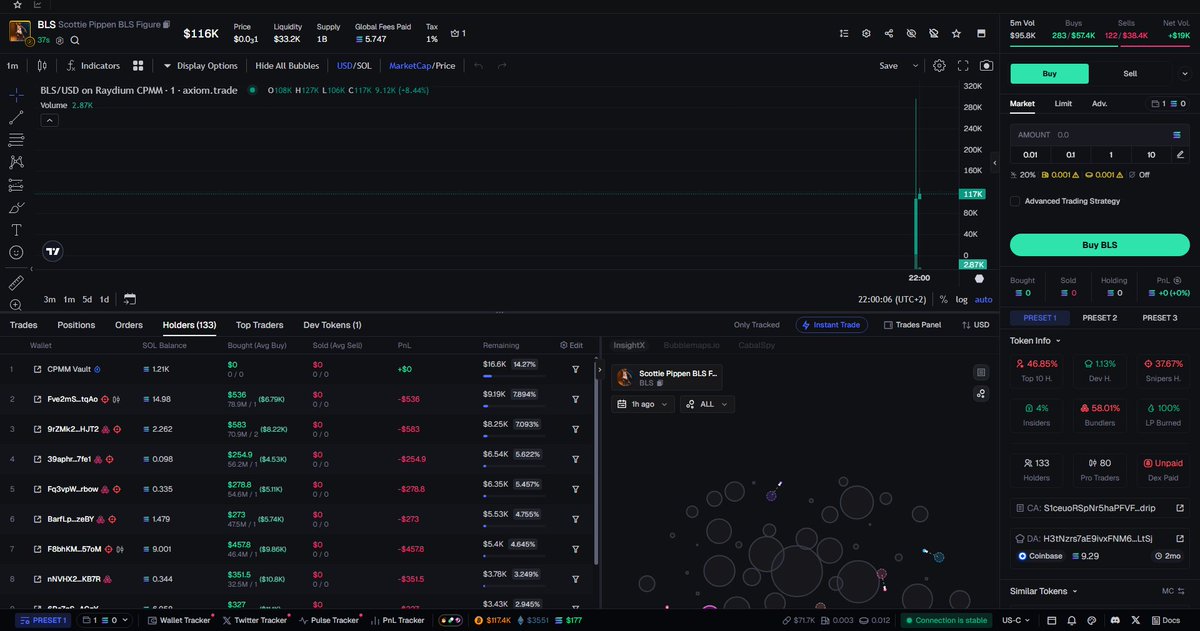Select the trend line drawing tool
1200x631 pixels.
pos(17,117)
